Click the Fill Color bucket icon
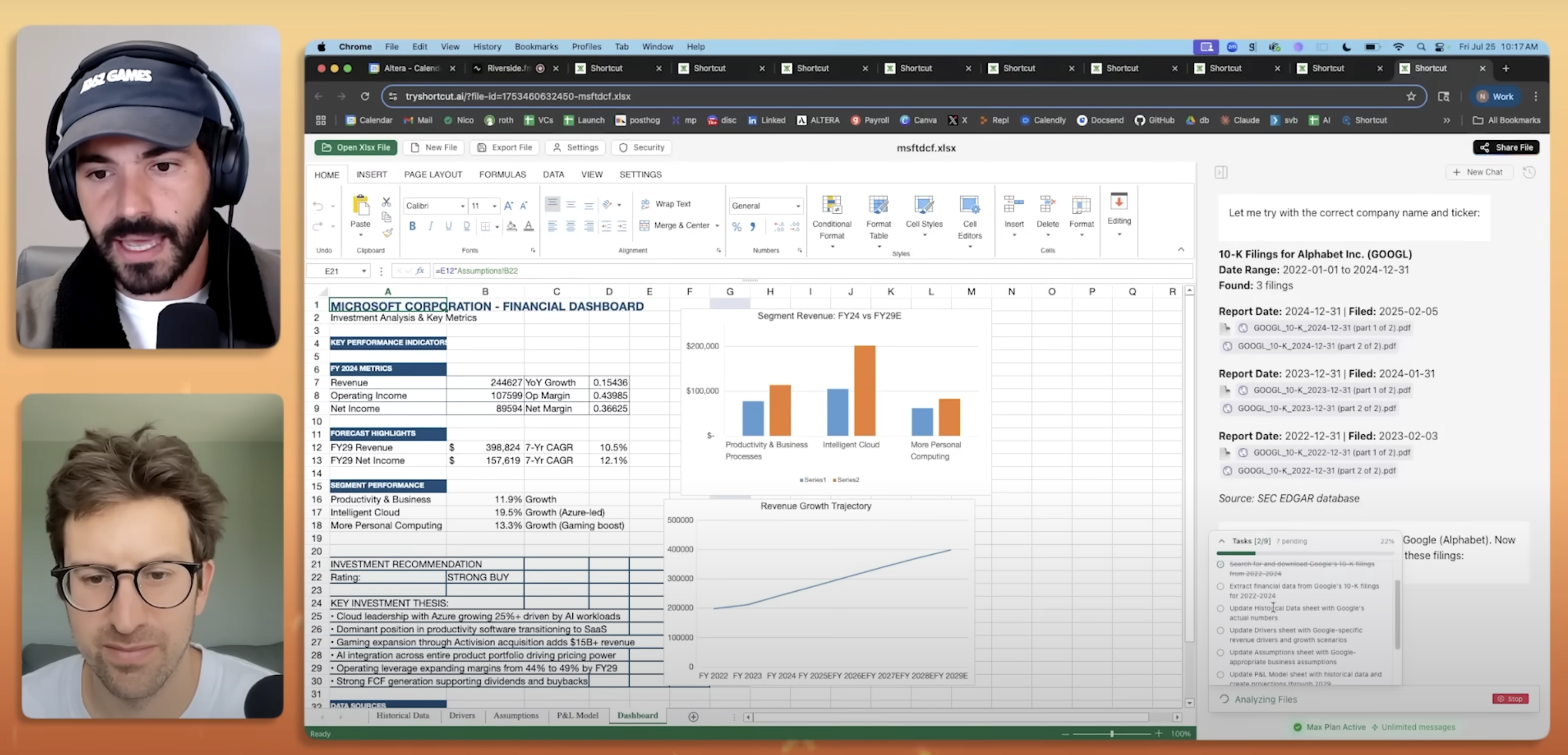 pos(512,226)
